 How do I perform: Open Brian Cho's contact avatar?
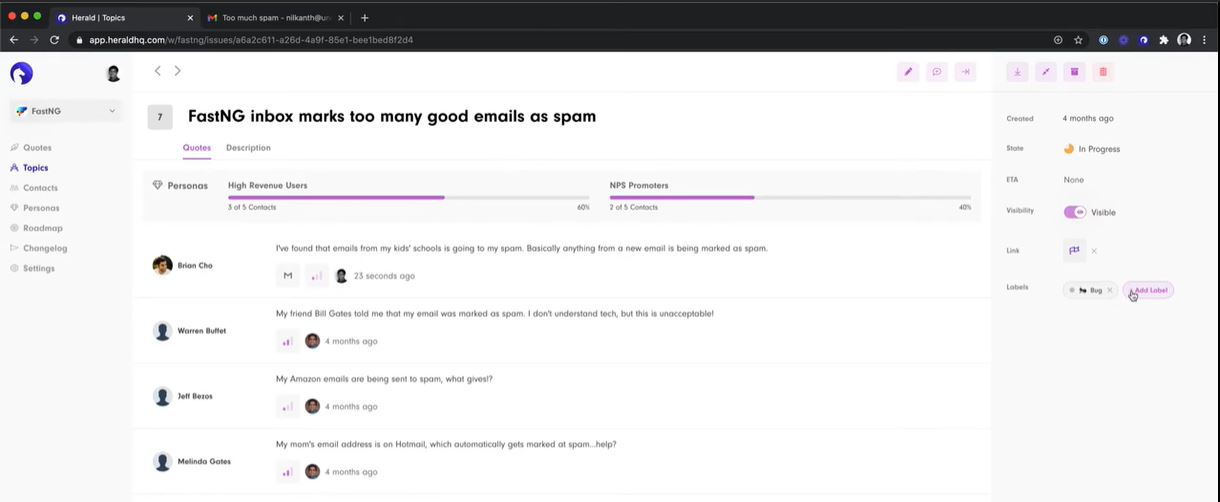(163, 265)
